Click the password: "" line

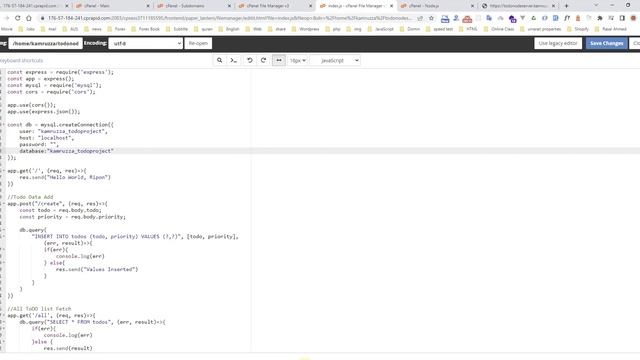(x=39, y=144)
